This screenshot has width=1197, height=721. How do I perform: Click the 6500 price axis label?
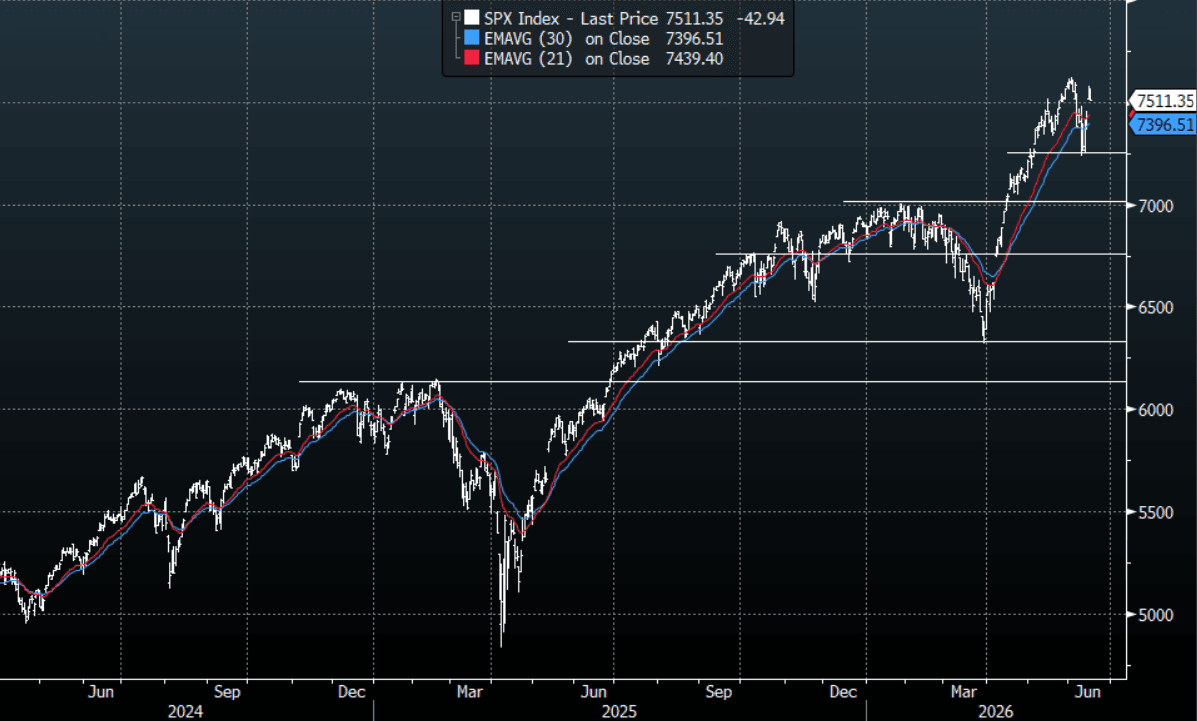pos(1155,308)
